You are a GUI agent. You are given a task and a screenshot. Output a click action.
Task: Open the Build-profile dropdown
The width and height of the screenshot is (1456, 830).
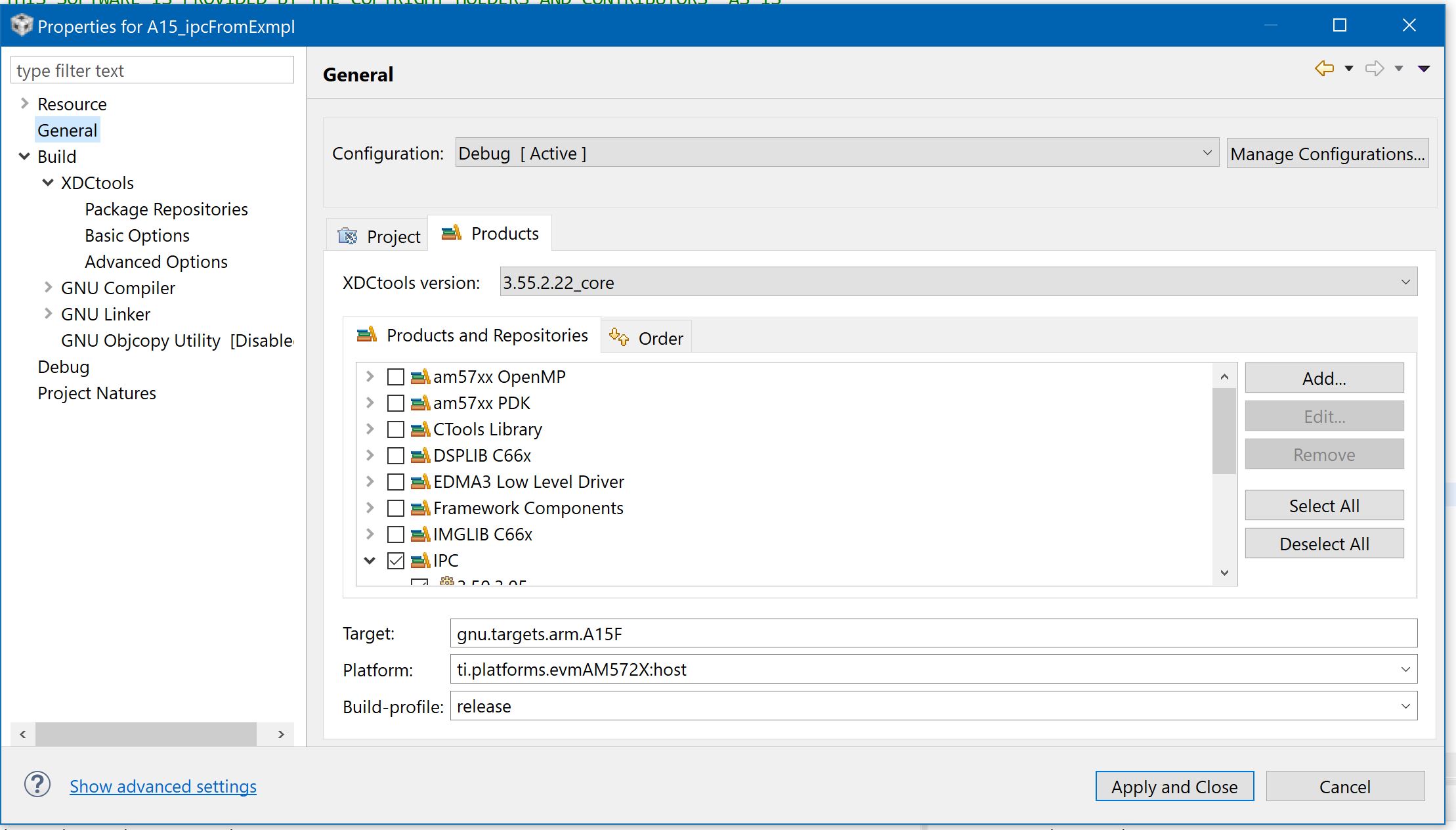click(1405, 706)
